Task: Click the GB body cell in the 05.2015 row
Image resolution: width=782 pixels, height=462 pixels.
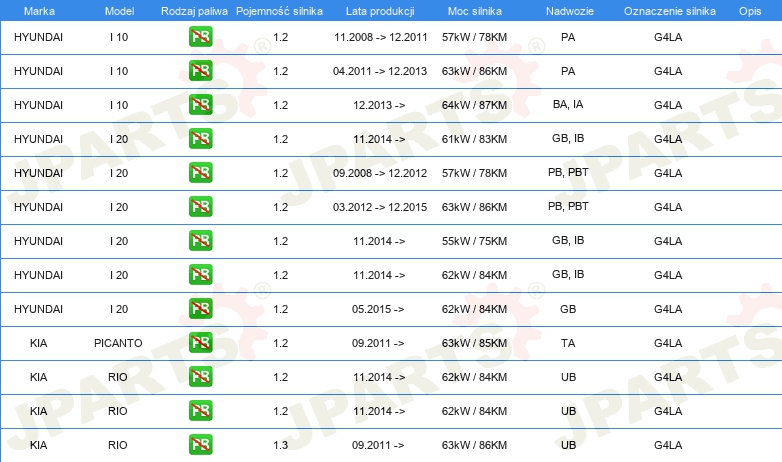Action: point(568,309)
